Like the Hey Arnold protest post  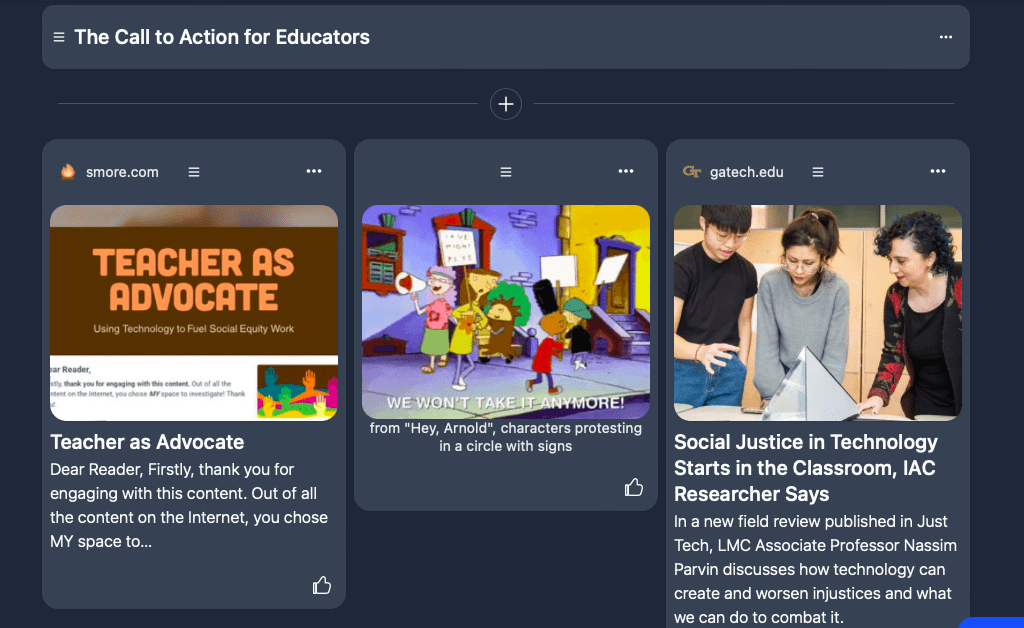pos(634,487)
